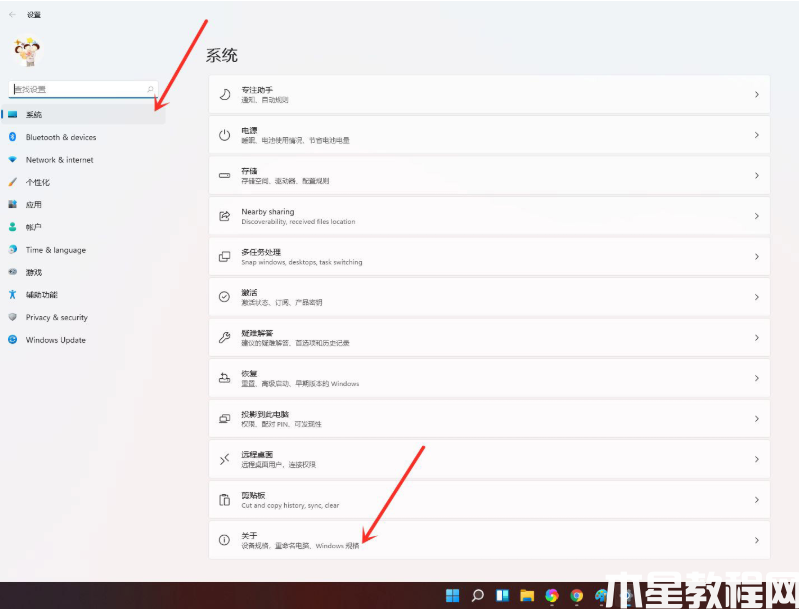Click the 'Cut and copy history, sync, clear' text
Viewport: 800px width, 609px height.
(290, 505)
